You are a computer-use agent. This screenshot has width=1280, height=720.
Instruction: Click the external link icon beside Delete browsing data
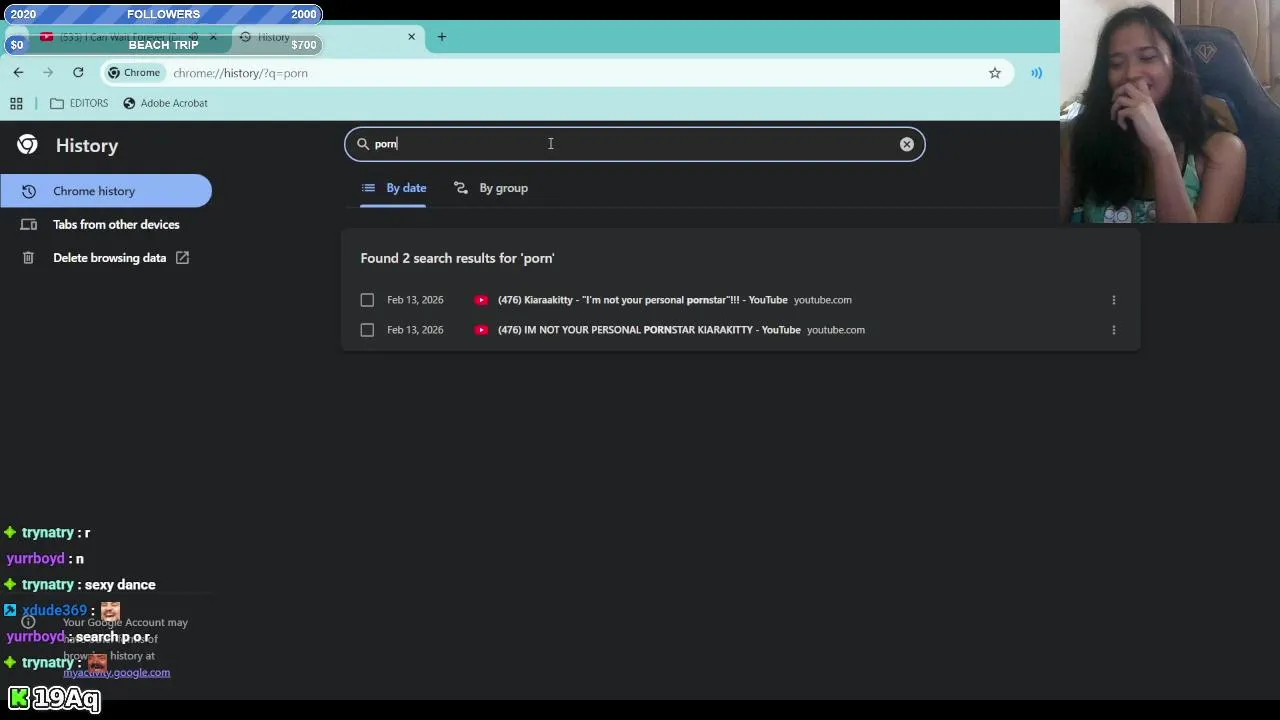point(182,258)
